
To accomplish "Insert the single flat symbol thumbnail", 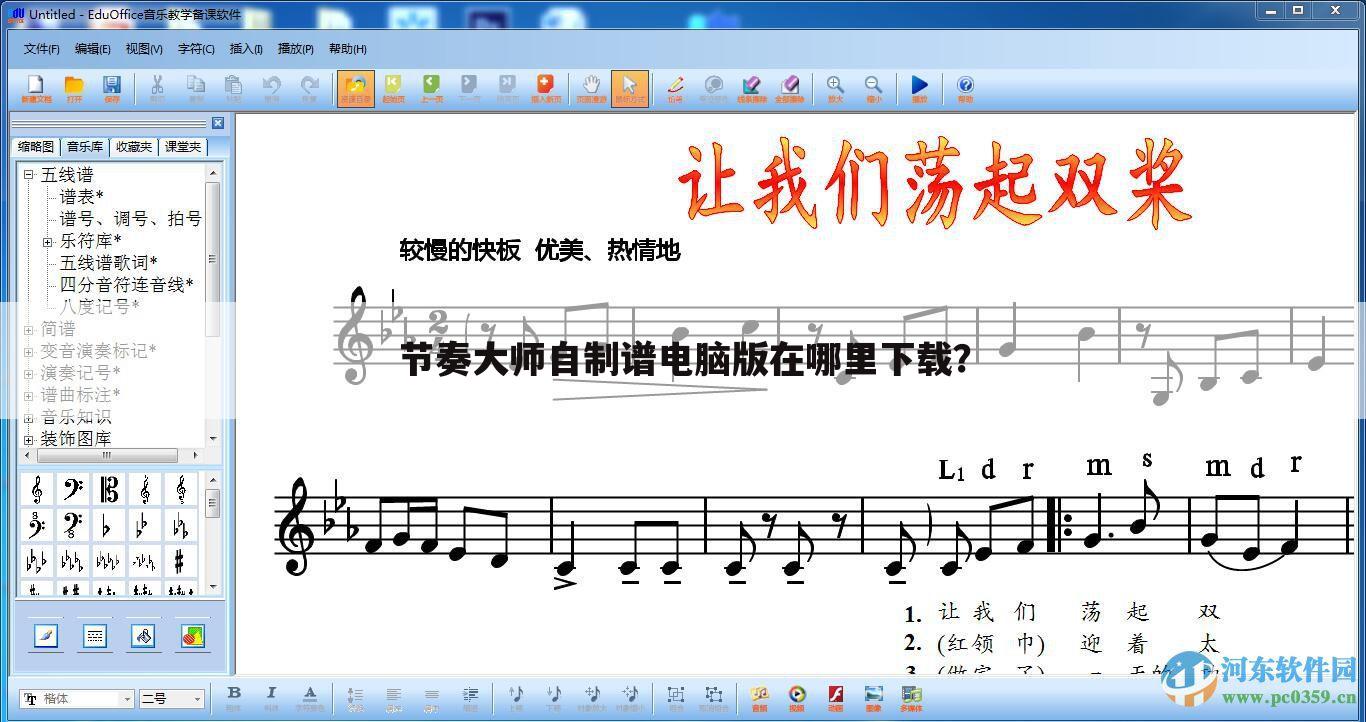I will [109, 526].
